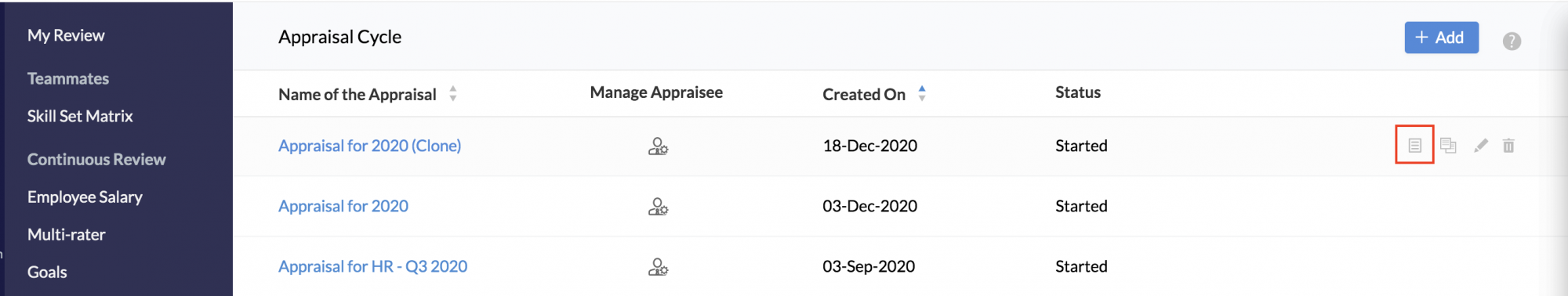Open Appraisal for HR - Q3 2020 link
This screenshot has width=1568, height=296.
(372, 266)
